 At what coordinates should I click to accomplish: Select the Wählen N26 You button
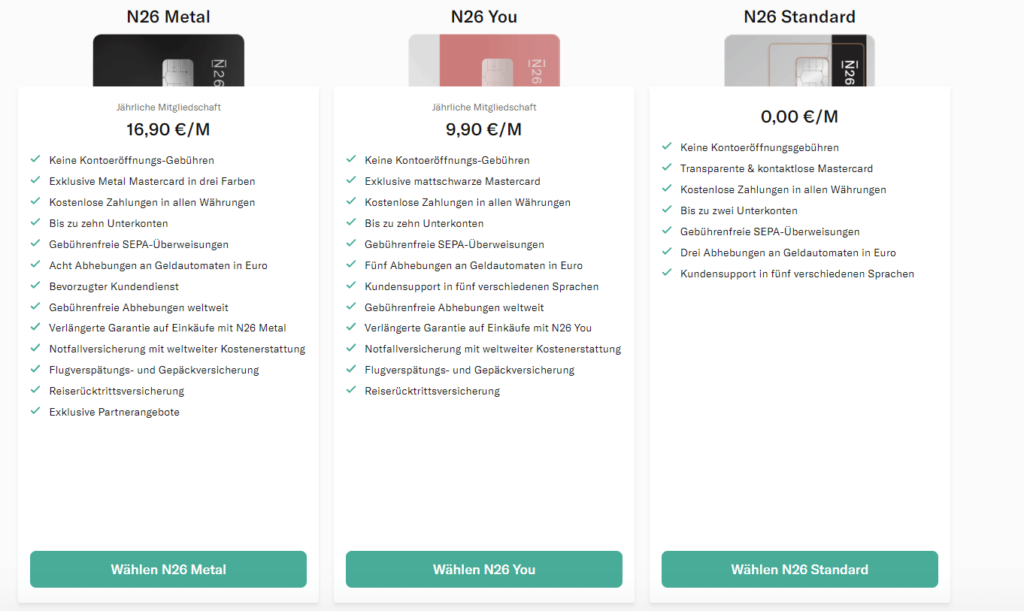484,569
